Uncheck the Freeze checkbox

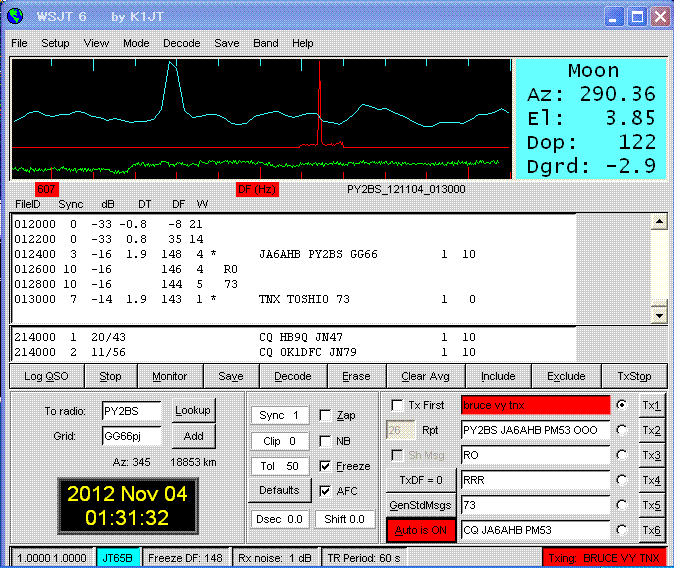tap(325, 466)
